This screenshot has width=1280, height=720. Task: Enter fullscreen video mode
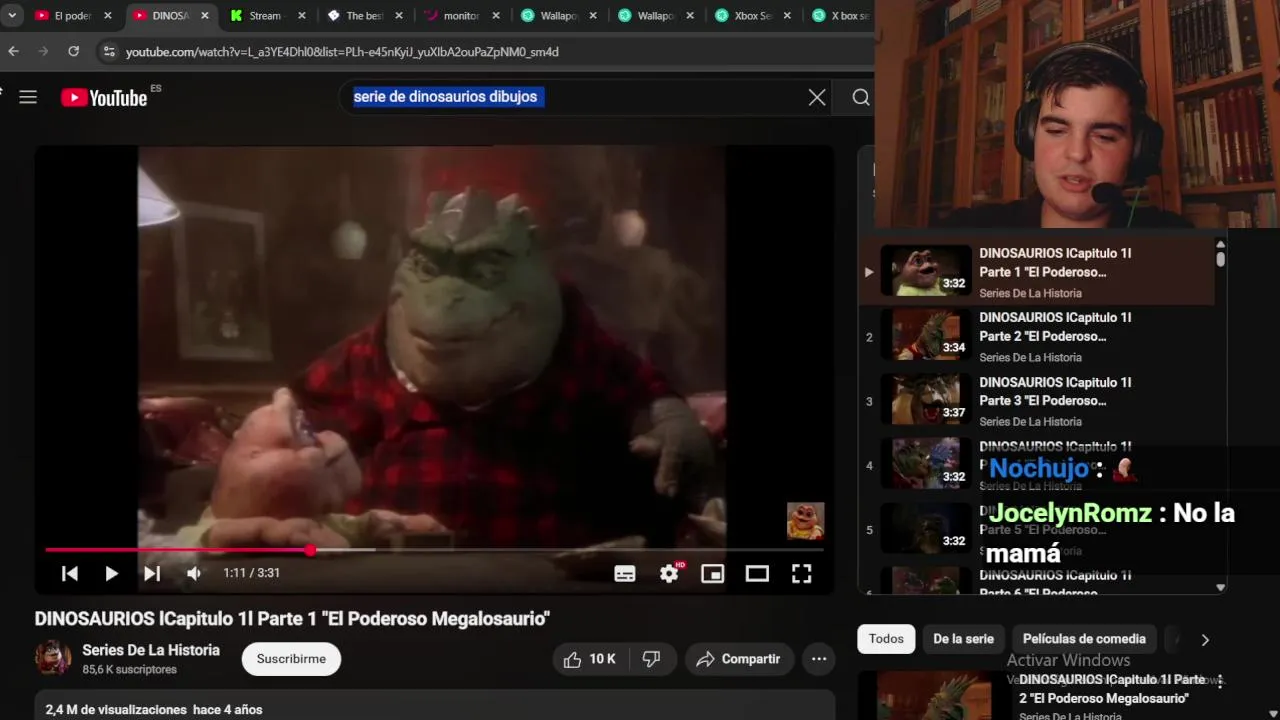tap(802, 573)
